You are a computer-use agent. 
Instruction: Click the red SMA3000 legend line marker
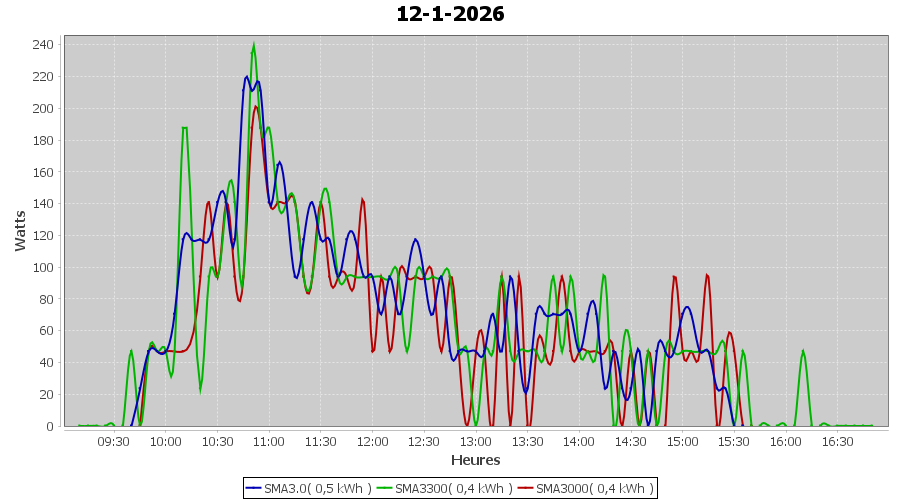pyautogui.click(x=526, y=488)
